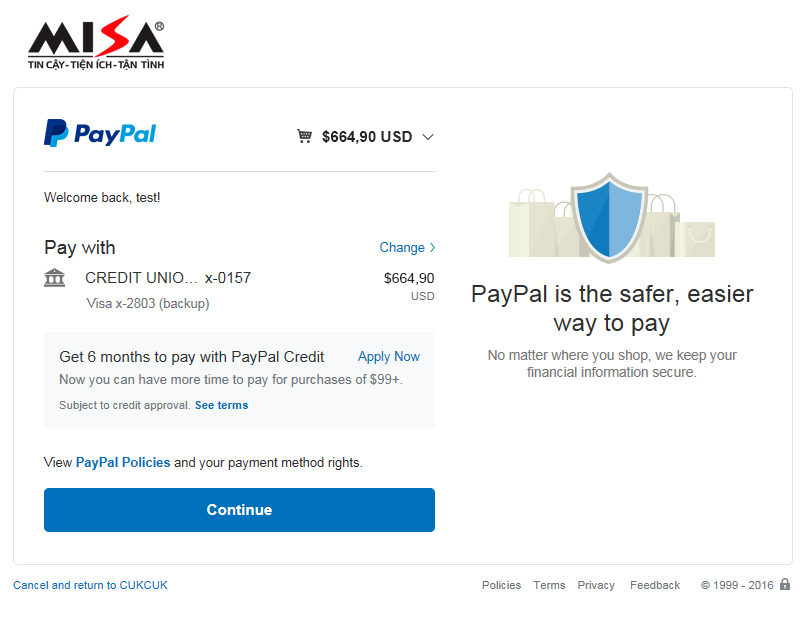Click Apply Now for PayPal Credit

click(x=389, y=357)
